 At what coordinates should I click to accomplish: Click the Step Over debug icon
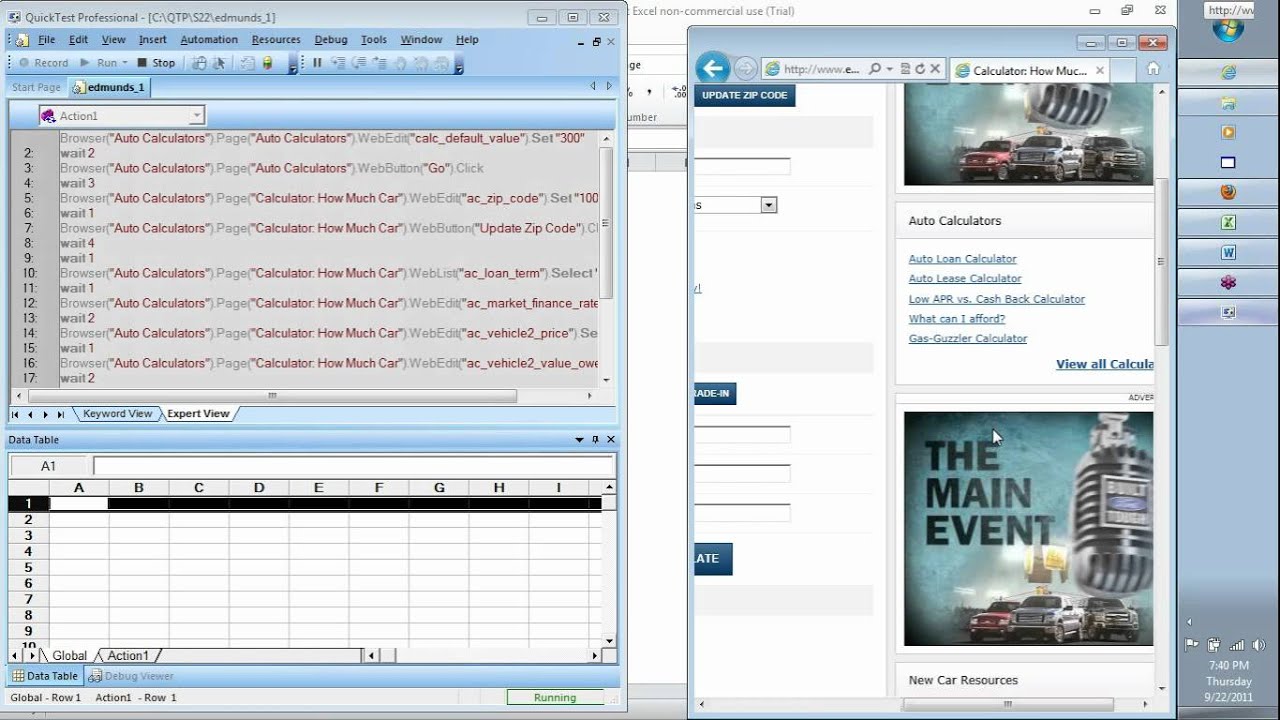(358, 63)
